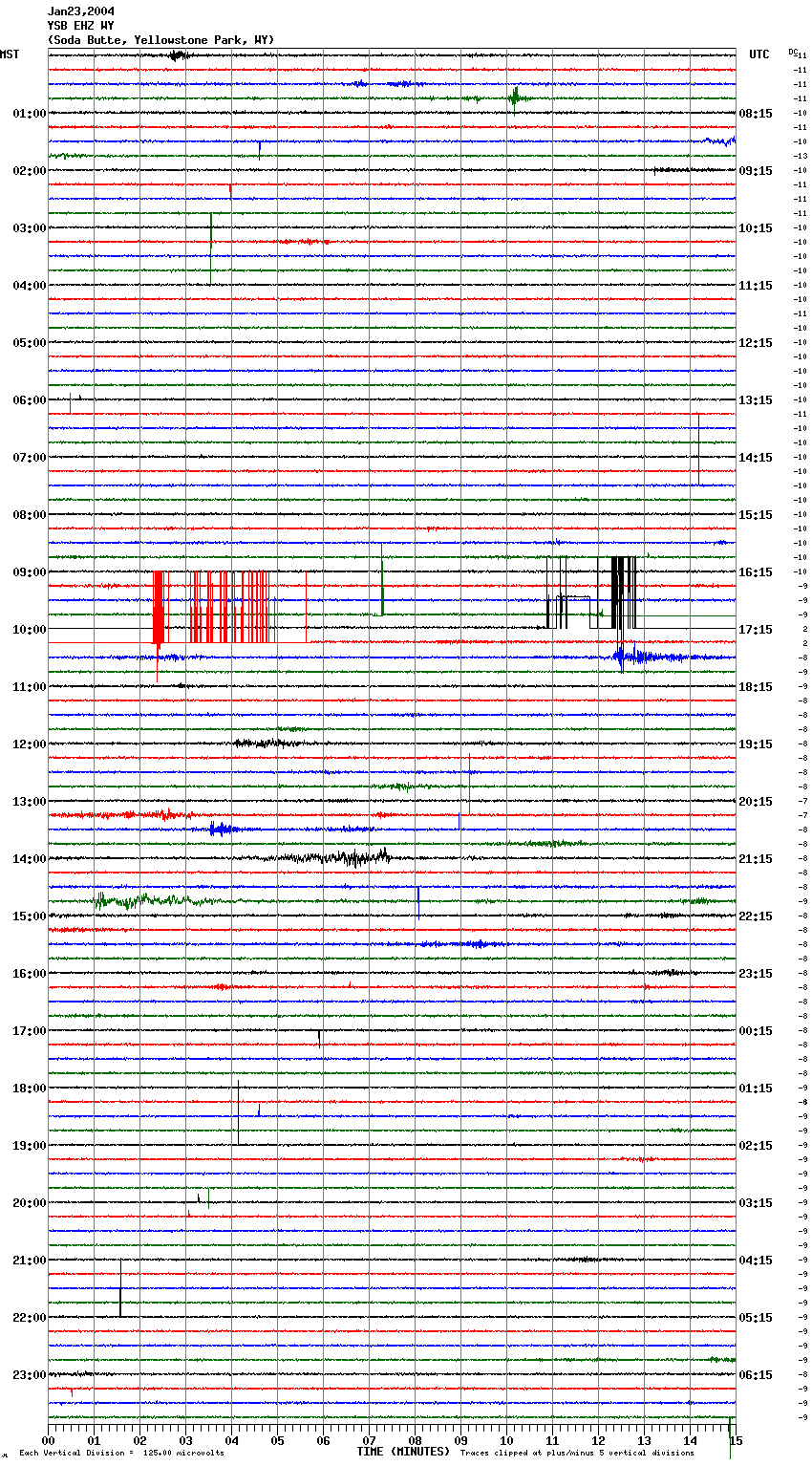Click the 02:15 UTC time label
812x1466 pixels.
pos(756,1146)
